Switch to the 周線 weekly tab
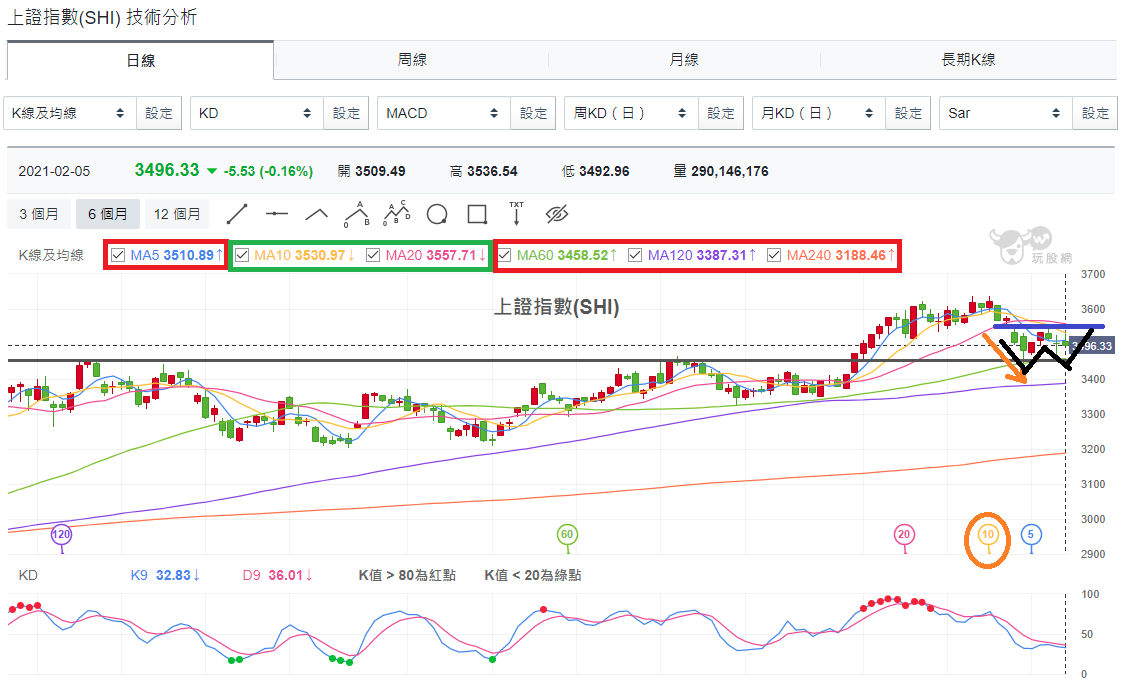This screenshot has width=1124, height=681. click(x=412, y=59)
